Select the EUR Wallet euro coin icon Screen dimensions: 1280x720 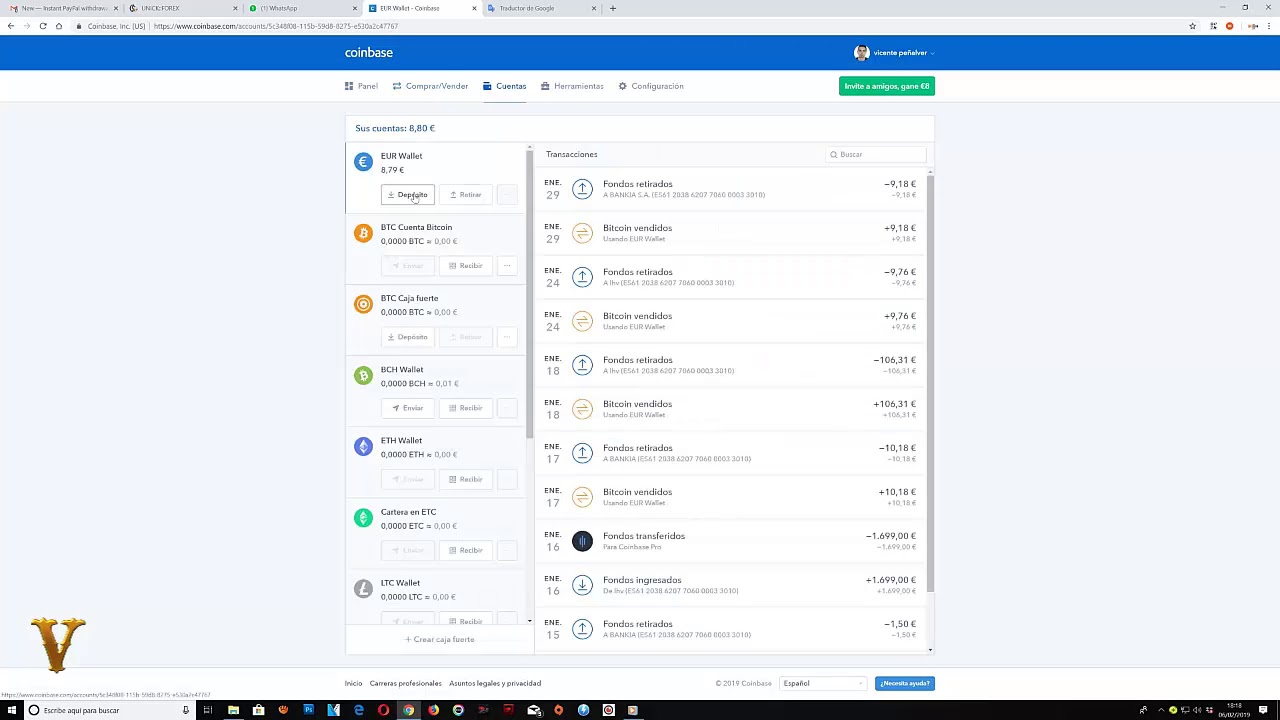click(363, 162)
